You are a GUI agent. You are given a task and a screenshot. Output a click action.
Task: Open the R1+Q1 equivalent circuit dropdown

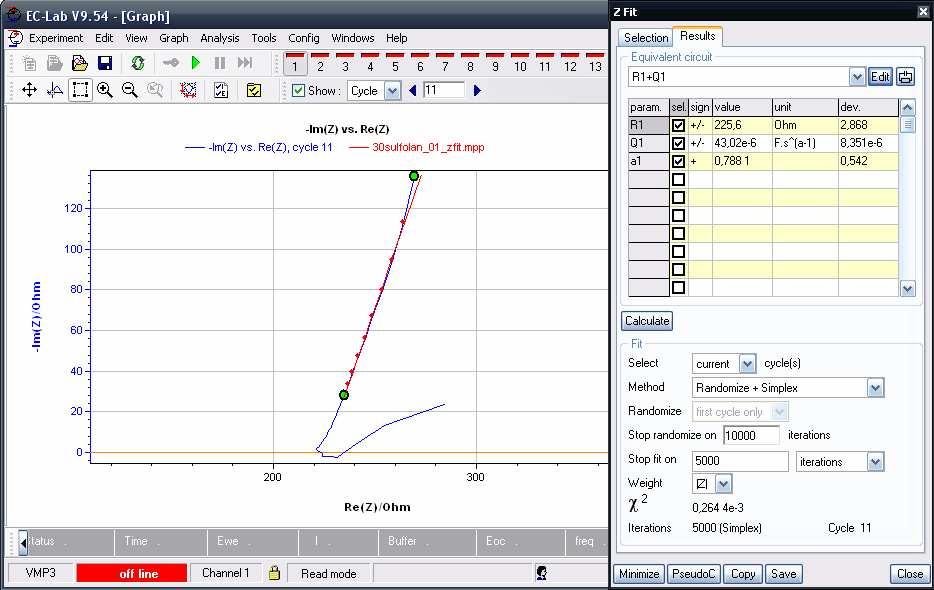(857, 76)
